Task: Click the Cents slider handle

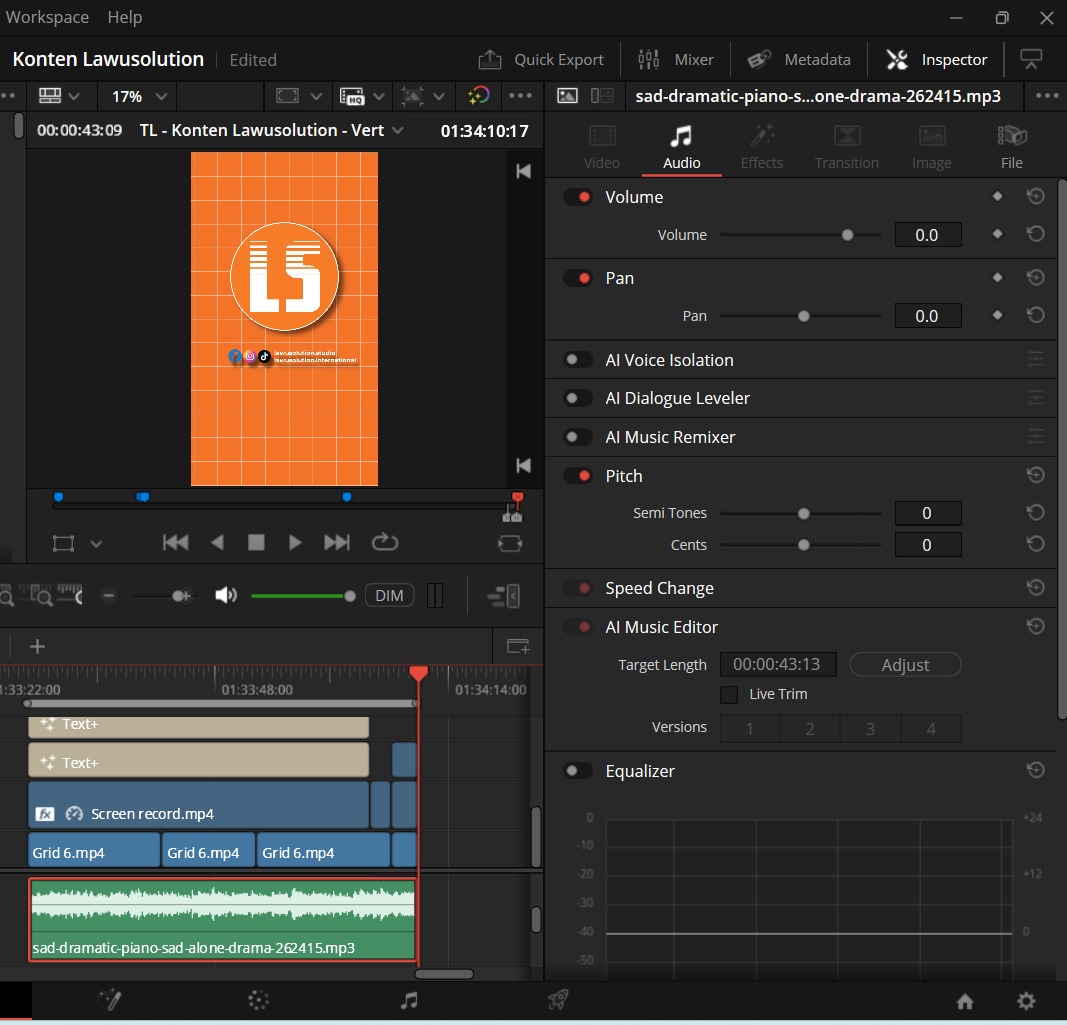Action: (x=804, y=545)
